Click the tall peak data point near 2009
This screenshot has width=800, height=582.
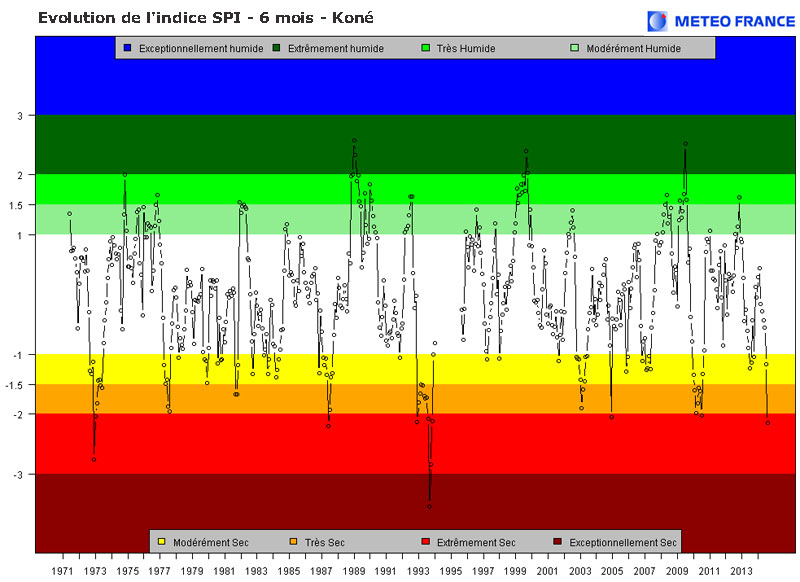685,144
